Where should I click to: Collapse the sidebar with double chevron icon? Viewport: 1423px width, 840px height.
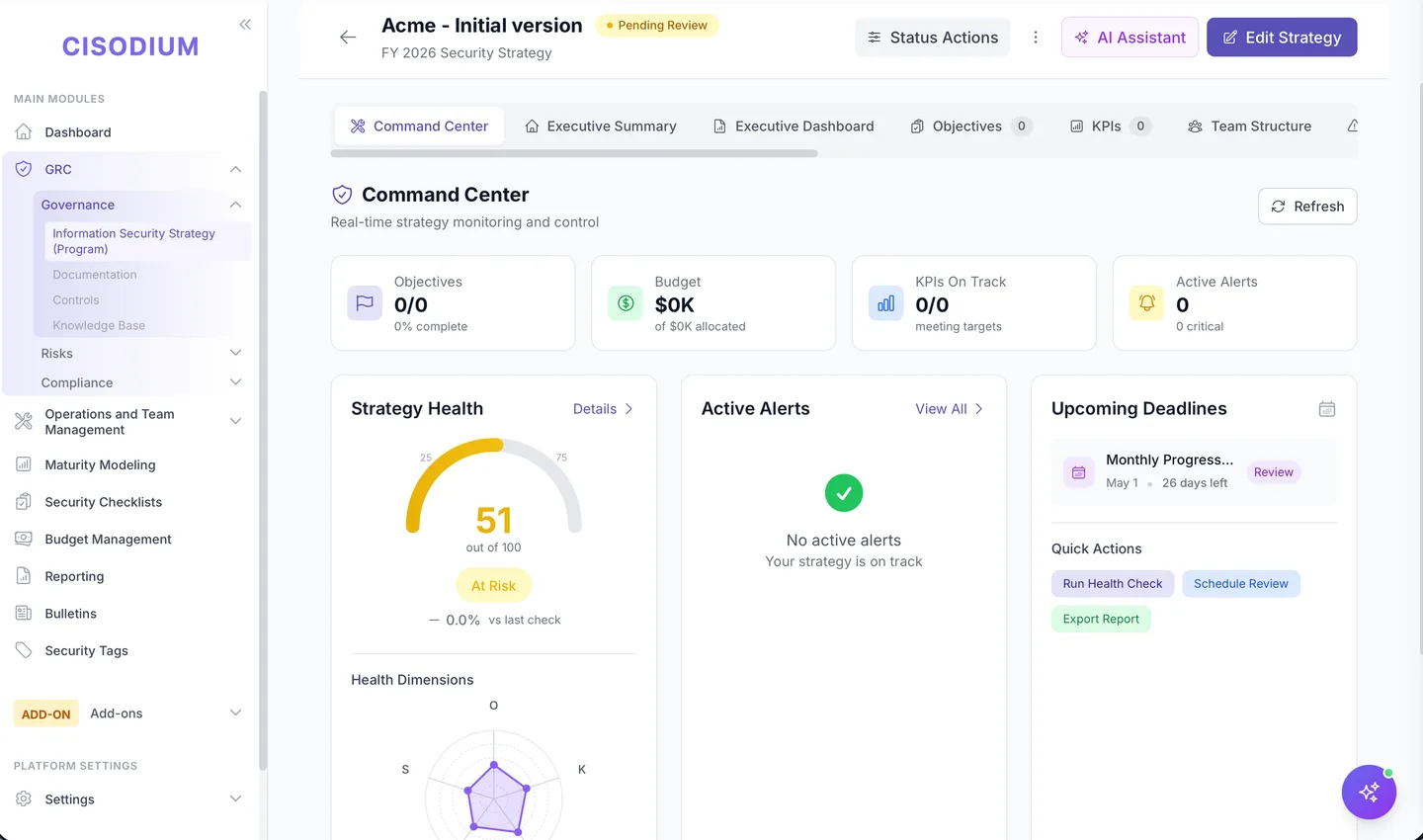245,25
